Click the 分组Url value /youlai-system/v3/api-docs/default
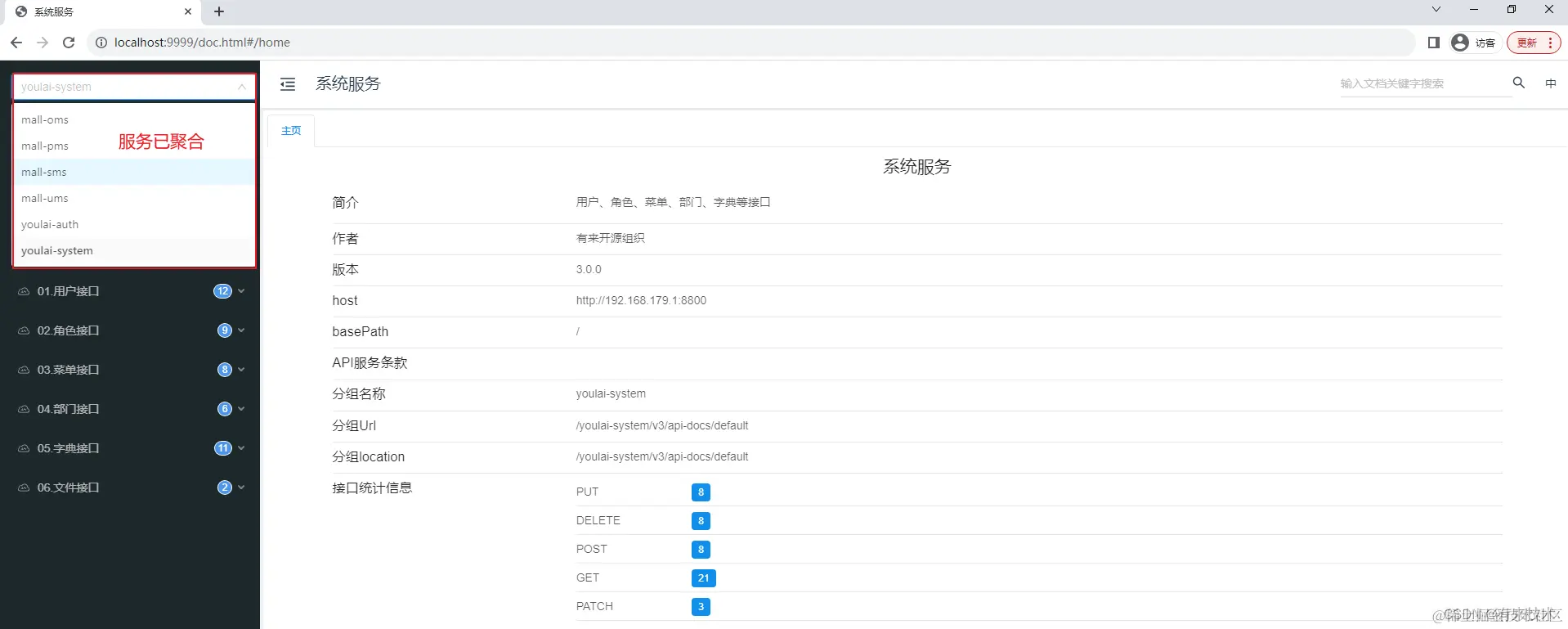1568x629 pixels. [662, 425]
